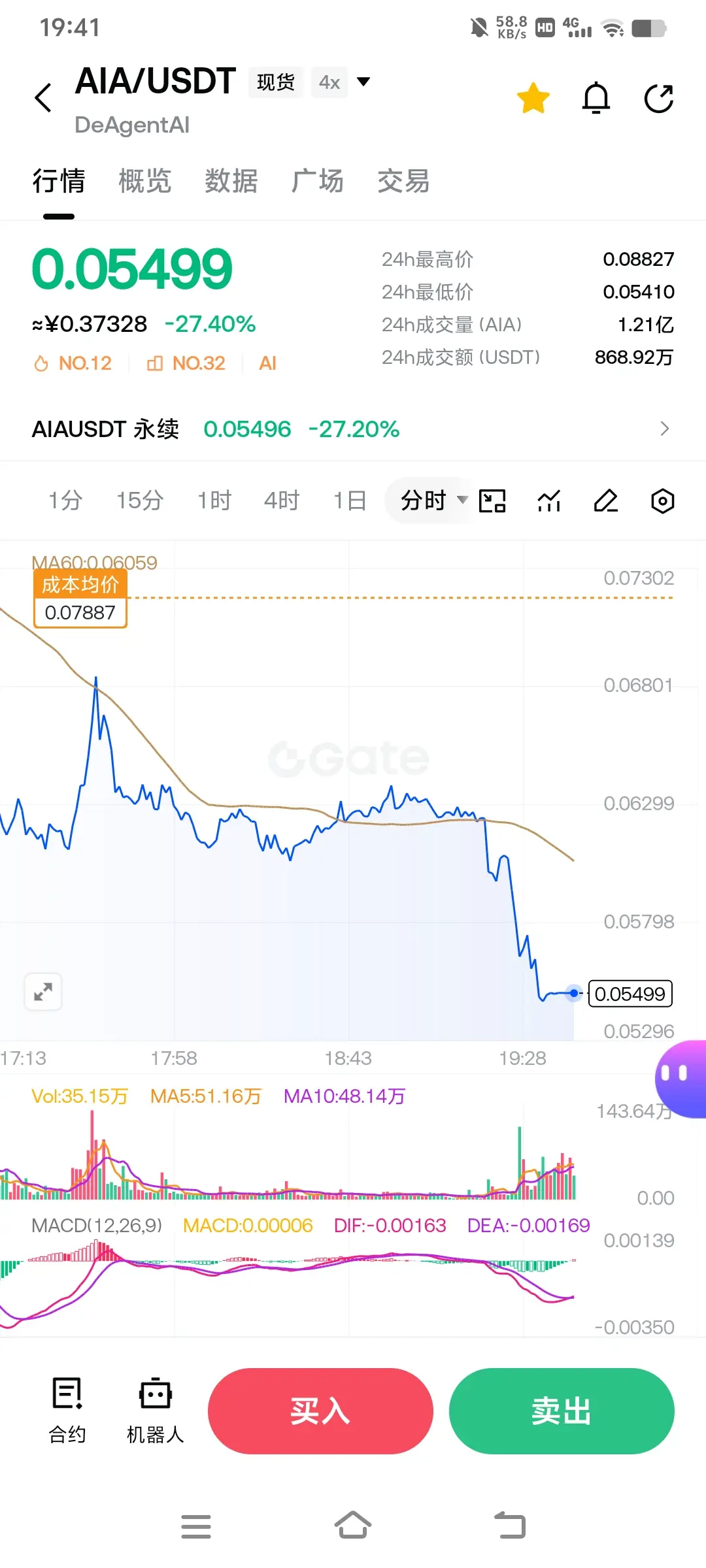Switch to the 概览 tab
This screenshot has width=706, height=1568.
pos(144,181)
